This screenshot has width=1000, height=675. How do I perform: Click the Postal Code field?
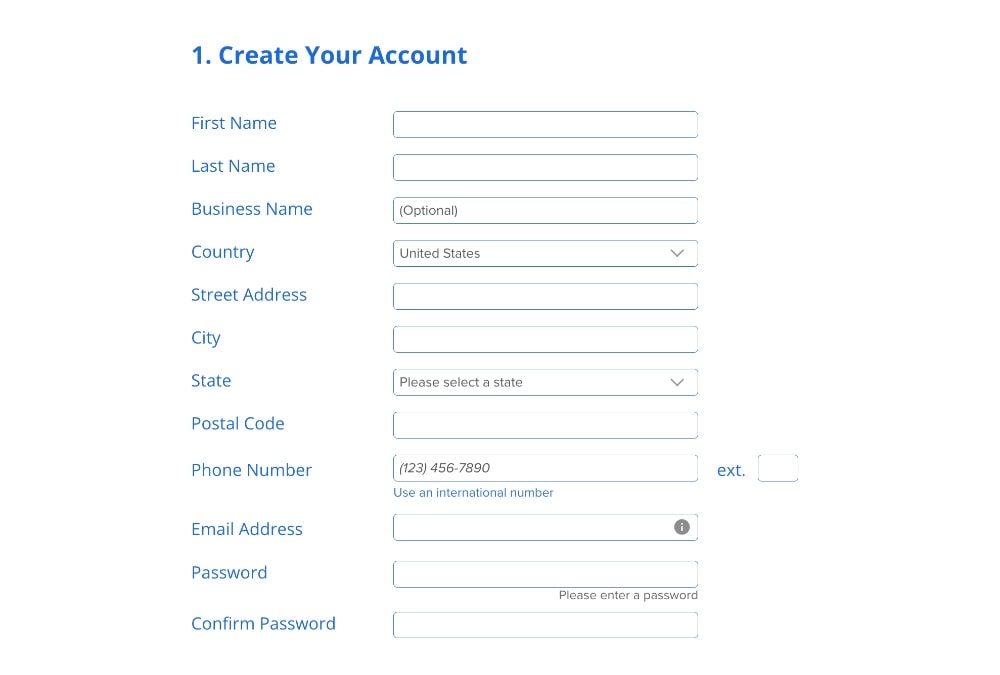tap(545, 424)
